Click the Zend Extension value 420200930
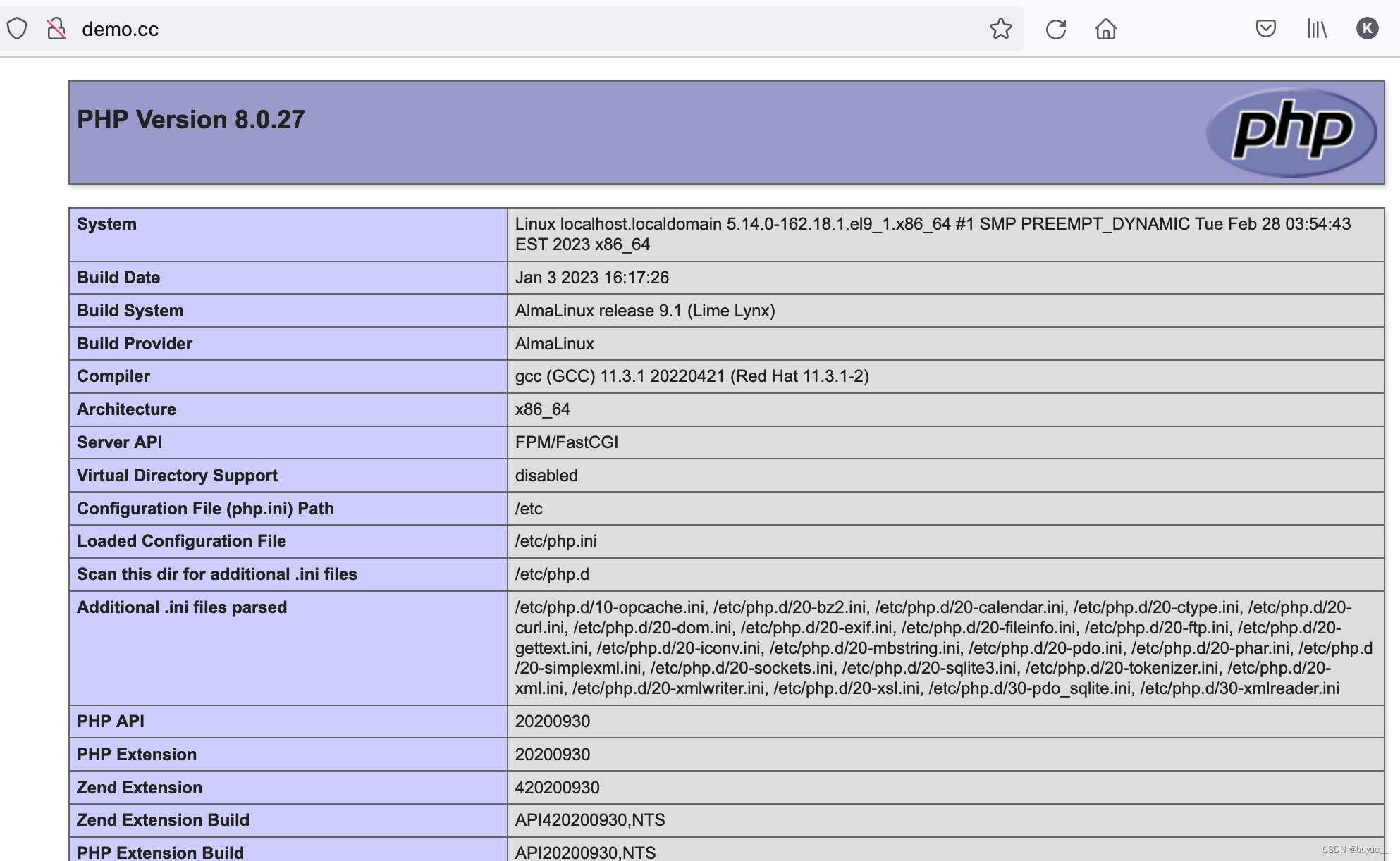The image size is (1400, 861). point(557,788)
